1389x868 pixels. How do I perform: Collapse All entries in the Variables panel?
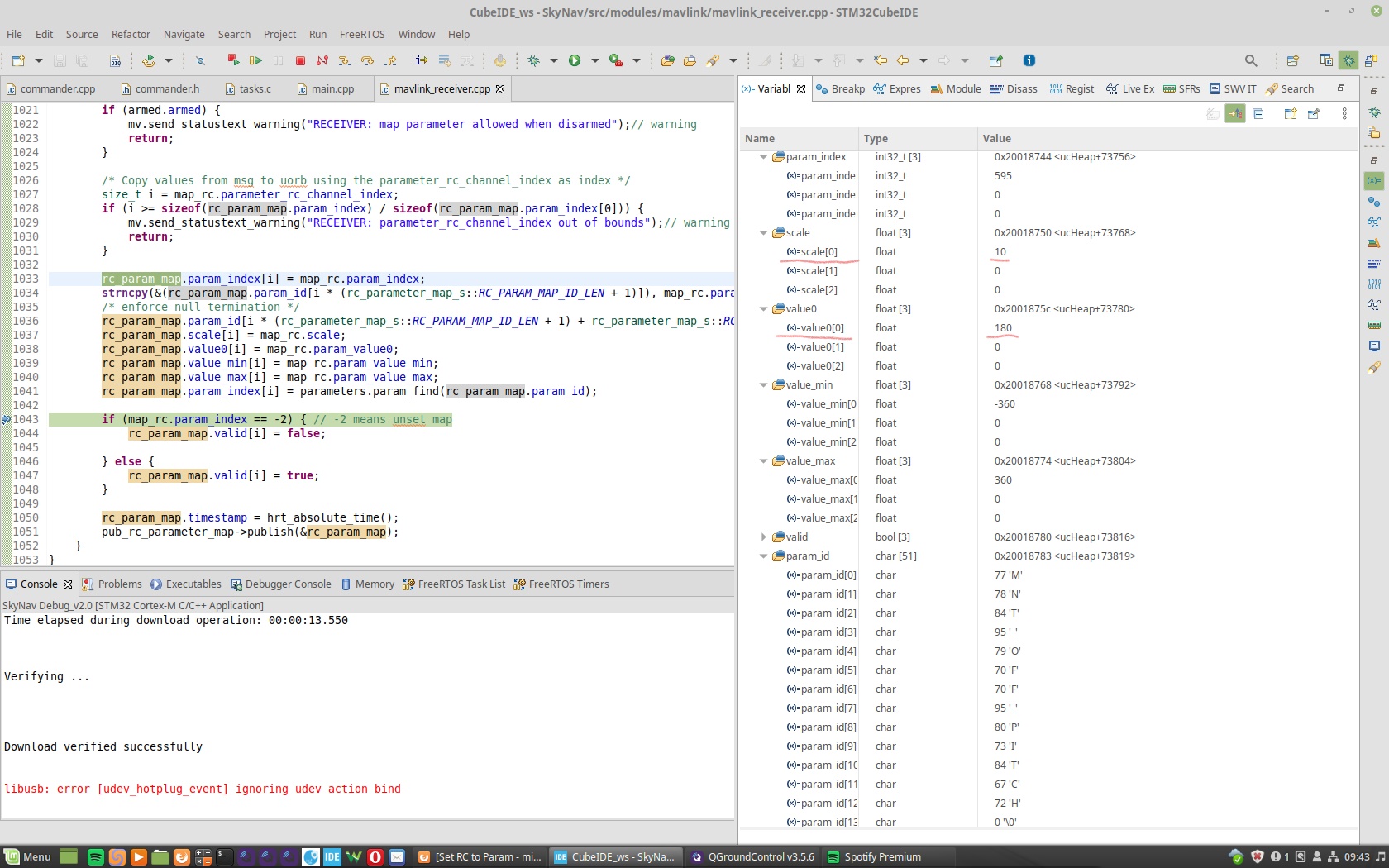click(1258, 113)
